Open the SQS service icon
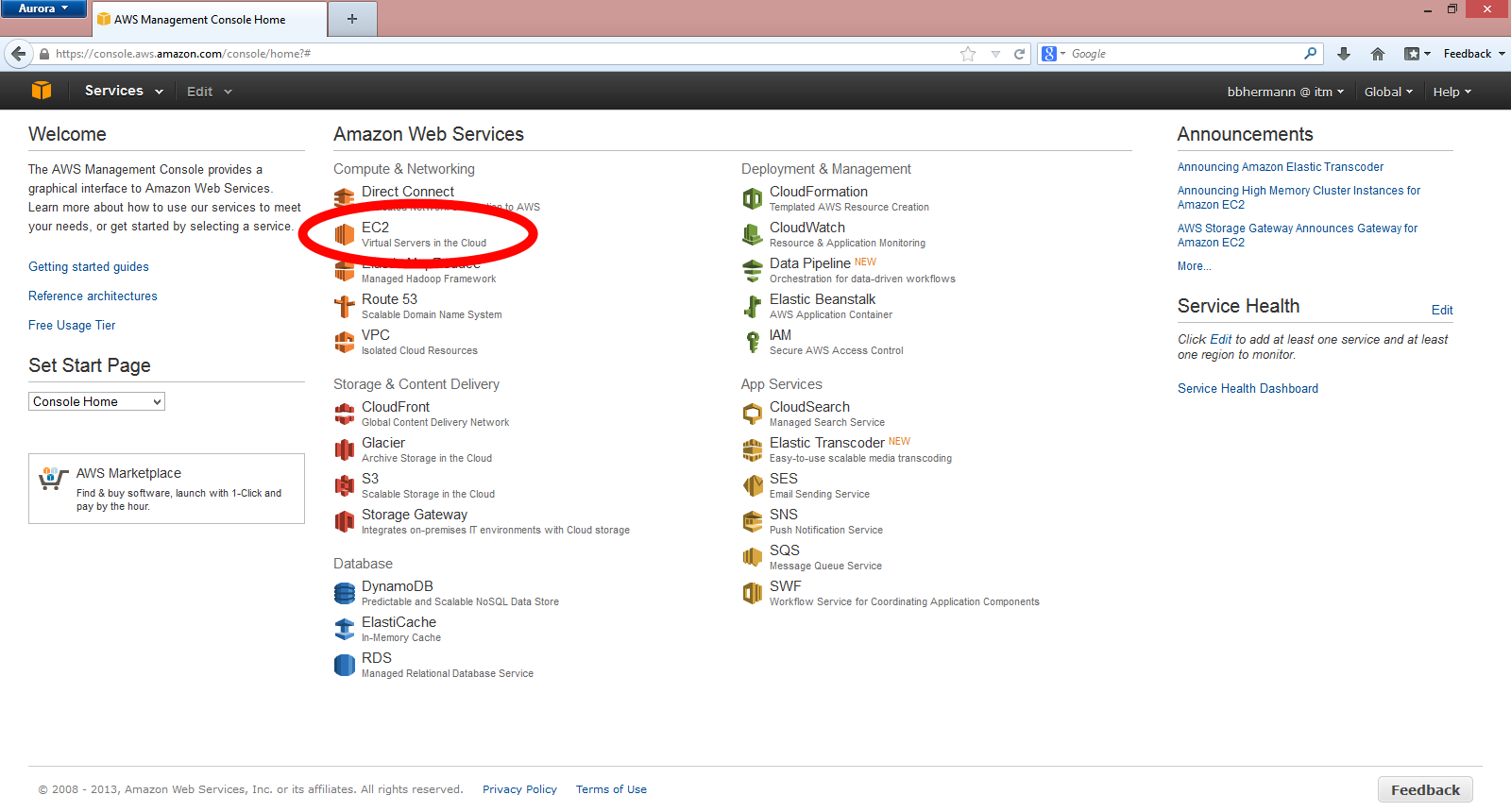 [x=753, y=557]
